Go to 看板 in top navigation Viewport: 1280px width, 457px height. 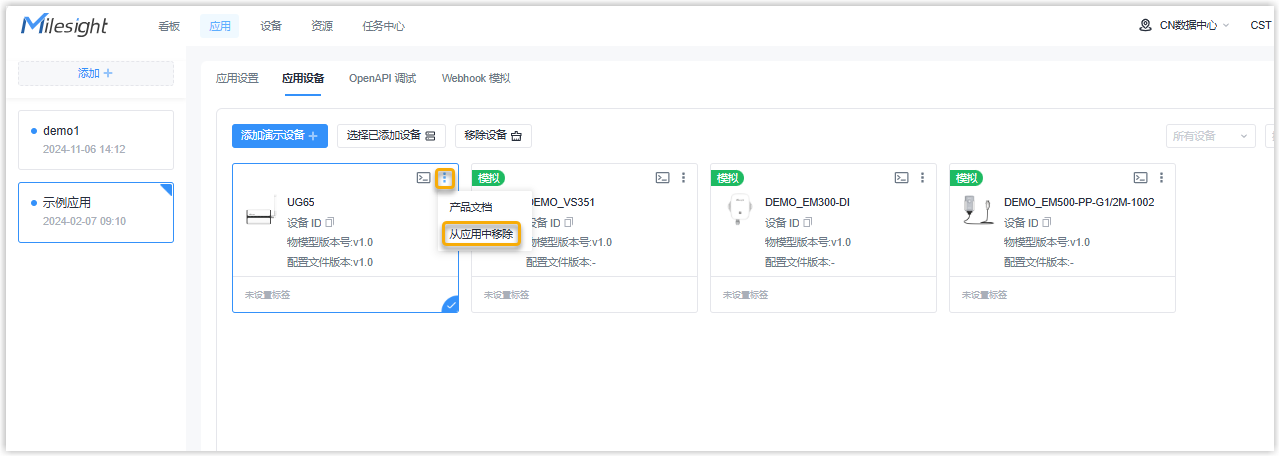(x=169, y=27)
